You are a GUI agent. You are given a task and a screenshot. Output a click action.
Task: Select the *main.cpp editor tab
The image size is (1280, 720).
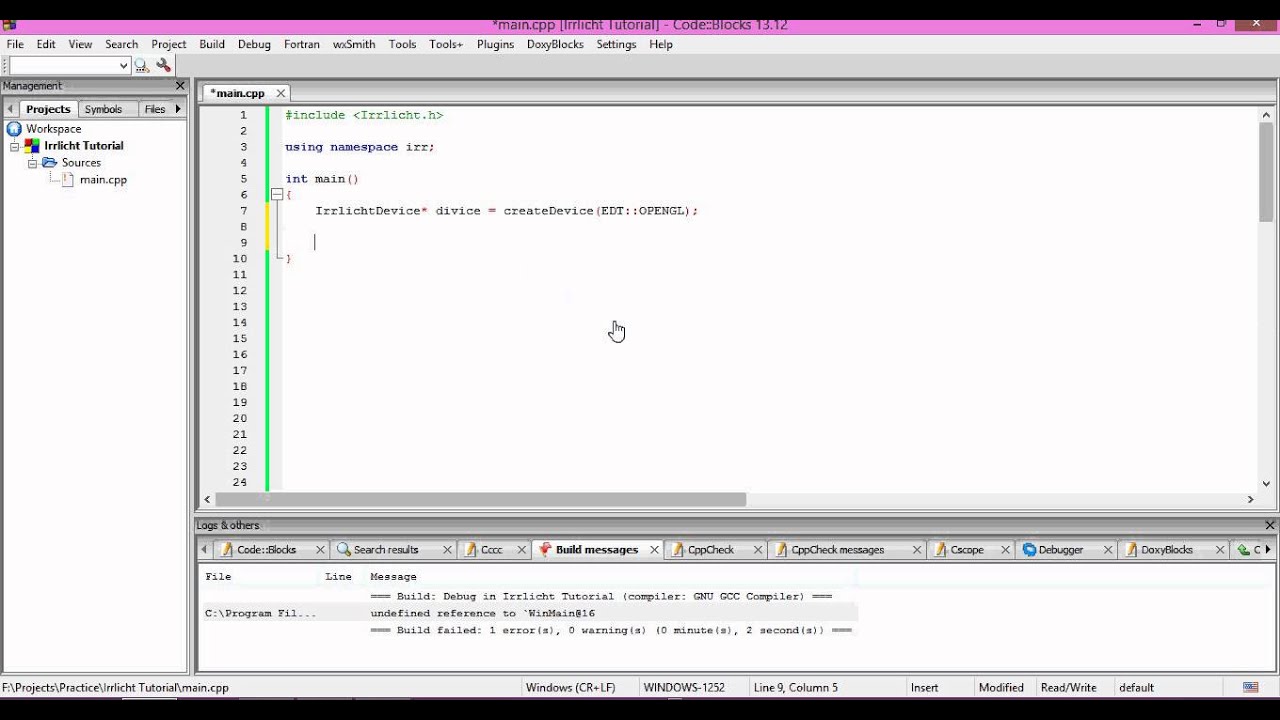240,93
